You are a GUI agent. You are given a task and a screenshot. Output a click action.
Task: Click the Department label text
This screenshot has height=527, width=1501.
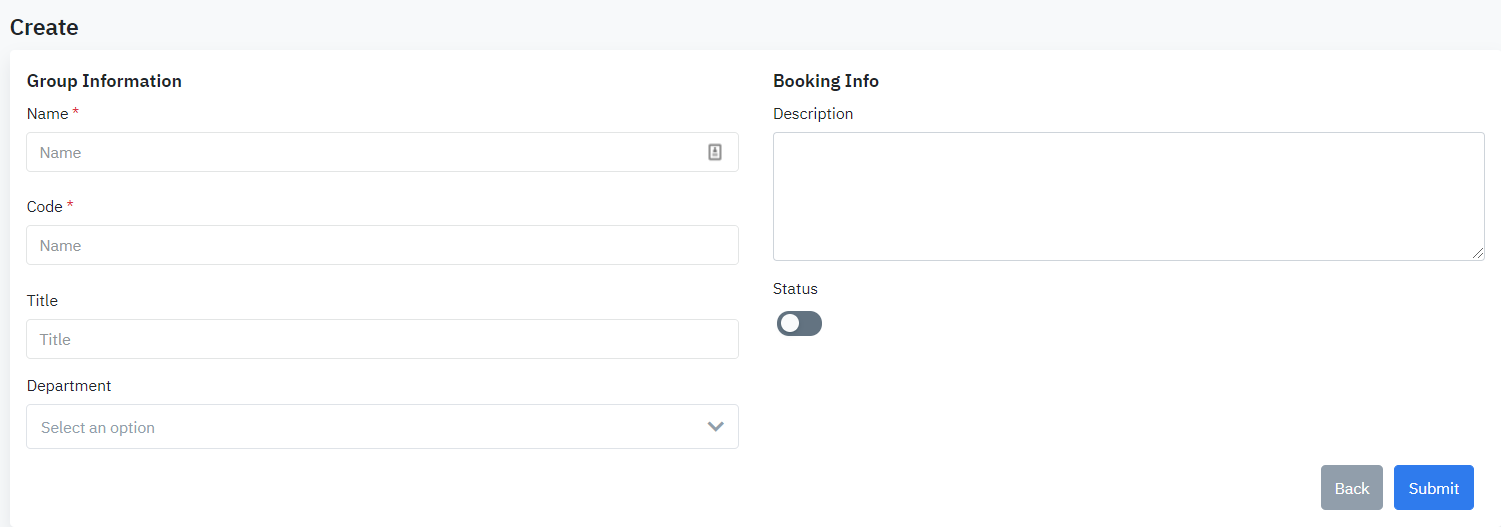tap(69, 386)
